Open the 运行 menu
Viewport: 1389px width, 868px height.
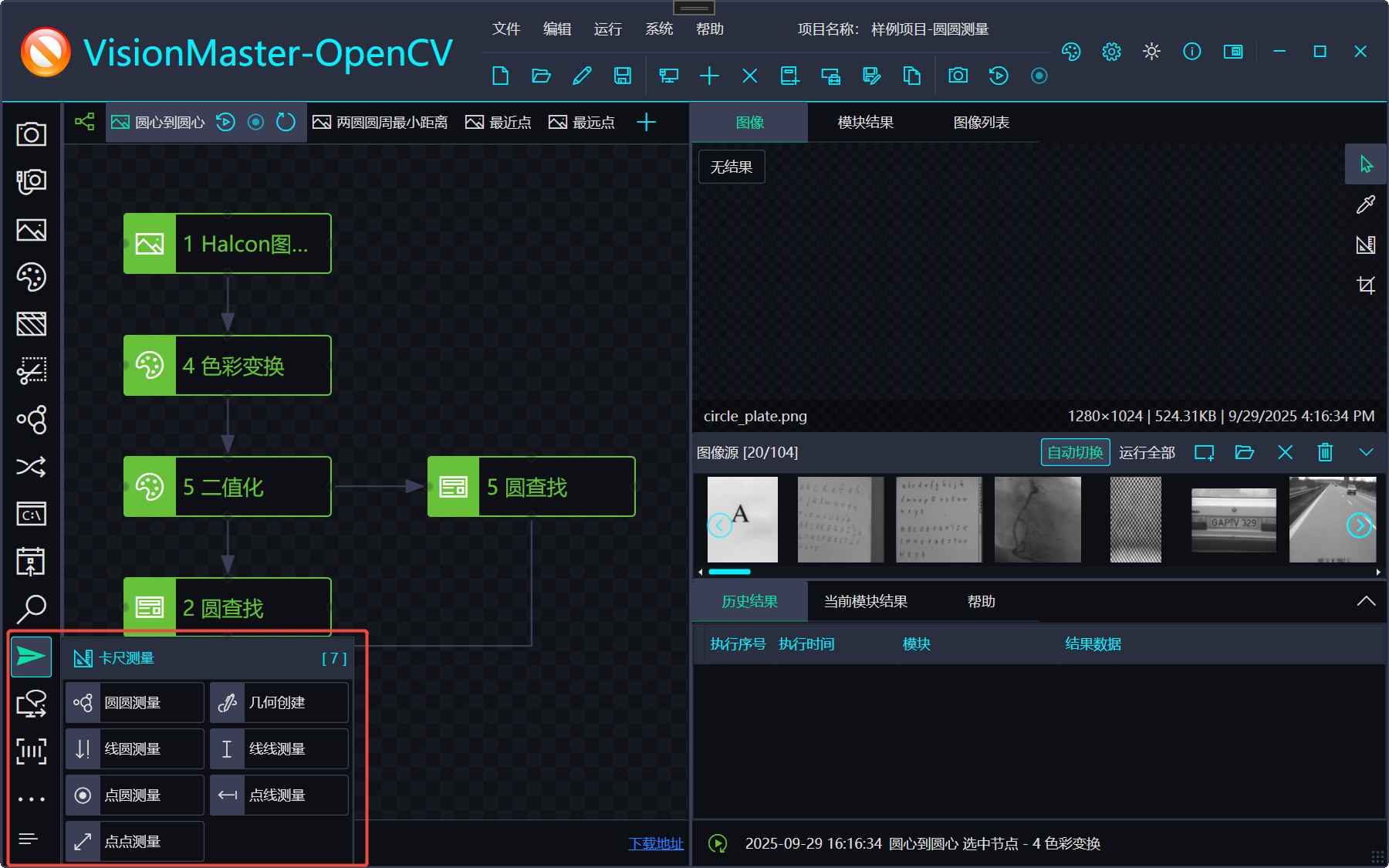(x=608, y=29)
